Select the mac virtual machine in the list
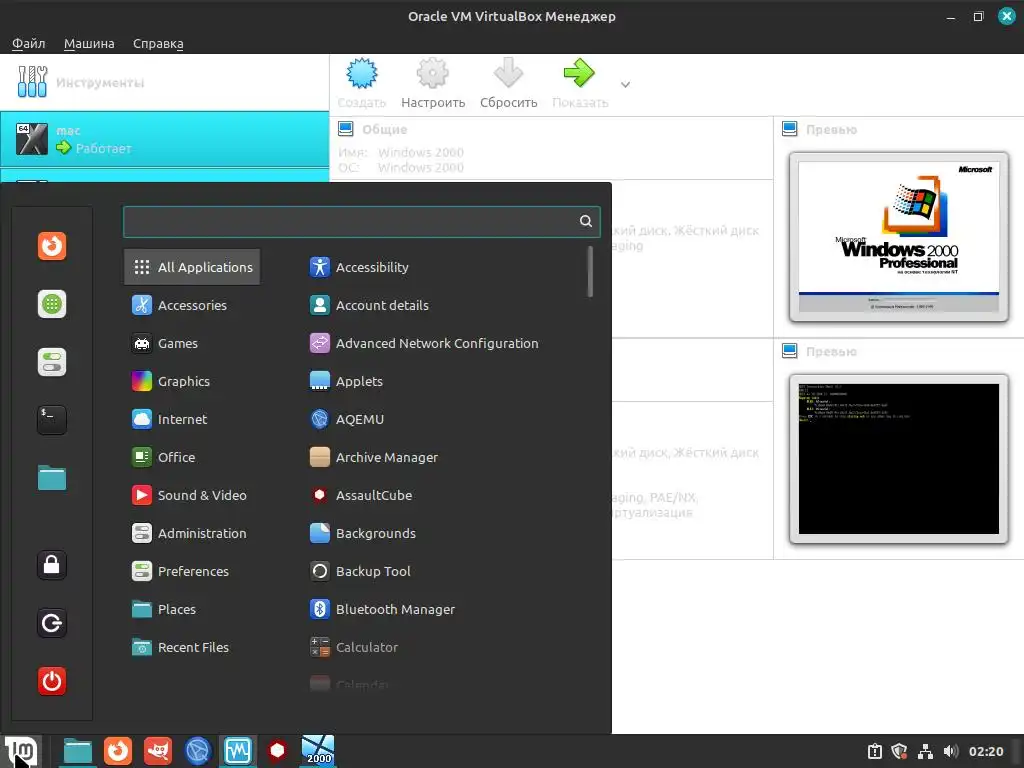1024x768 pixels. (165, 139)
